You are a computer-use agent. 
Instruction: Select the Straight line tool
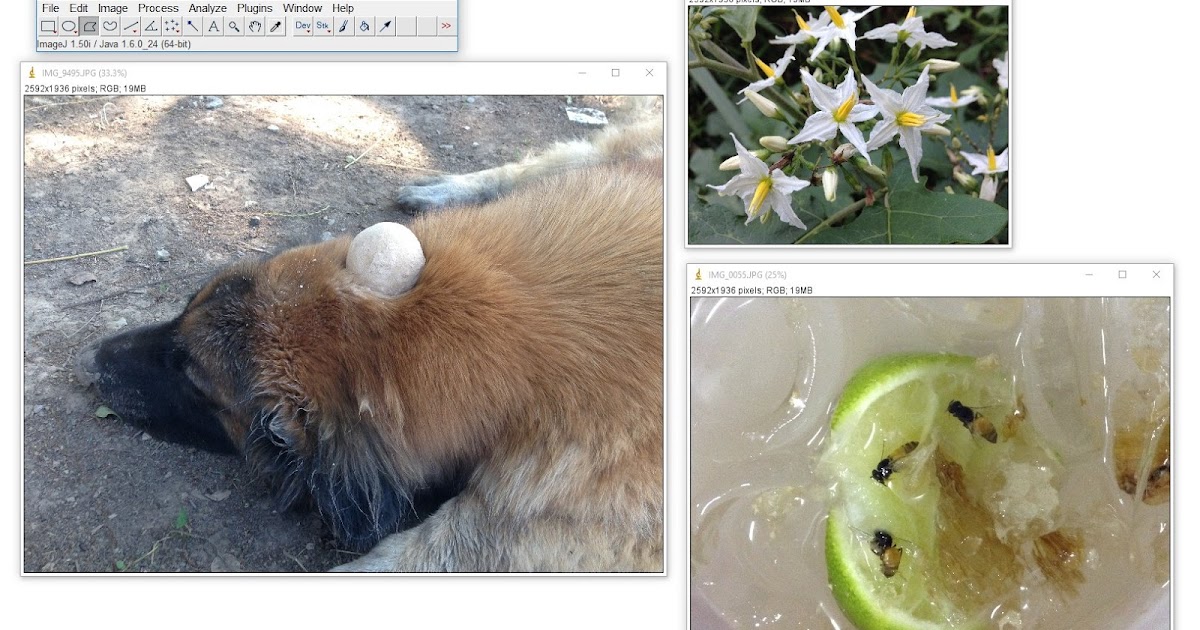point(131,27)
